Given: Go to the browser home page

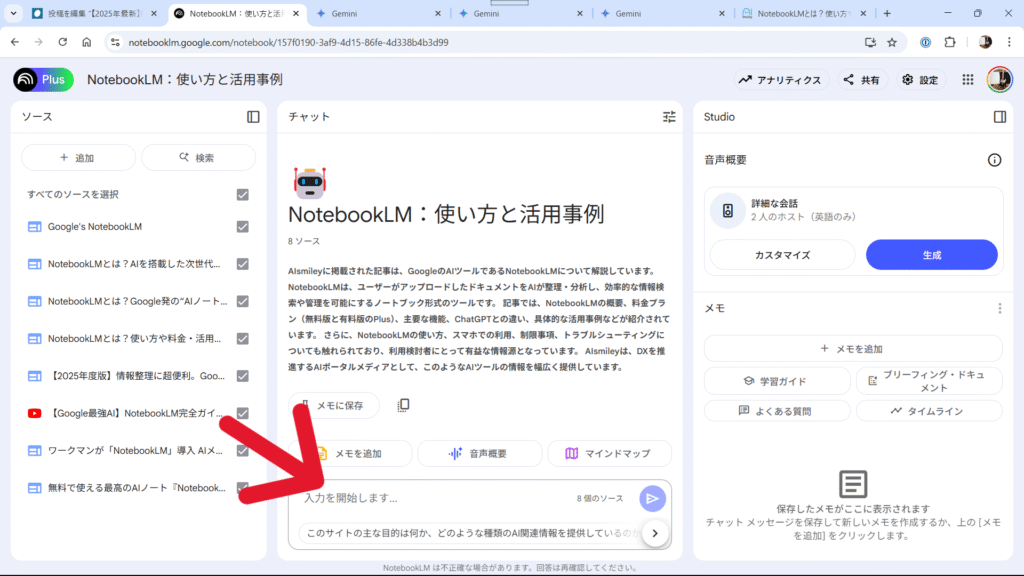Looking at the screenshot, I should coord(87,42).
